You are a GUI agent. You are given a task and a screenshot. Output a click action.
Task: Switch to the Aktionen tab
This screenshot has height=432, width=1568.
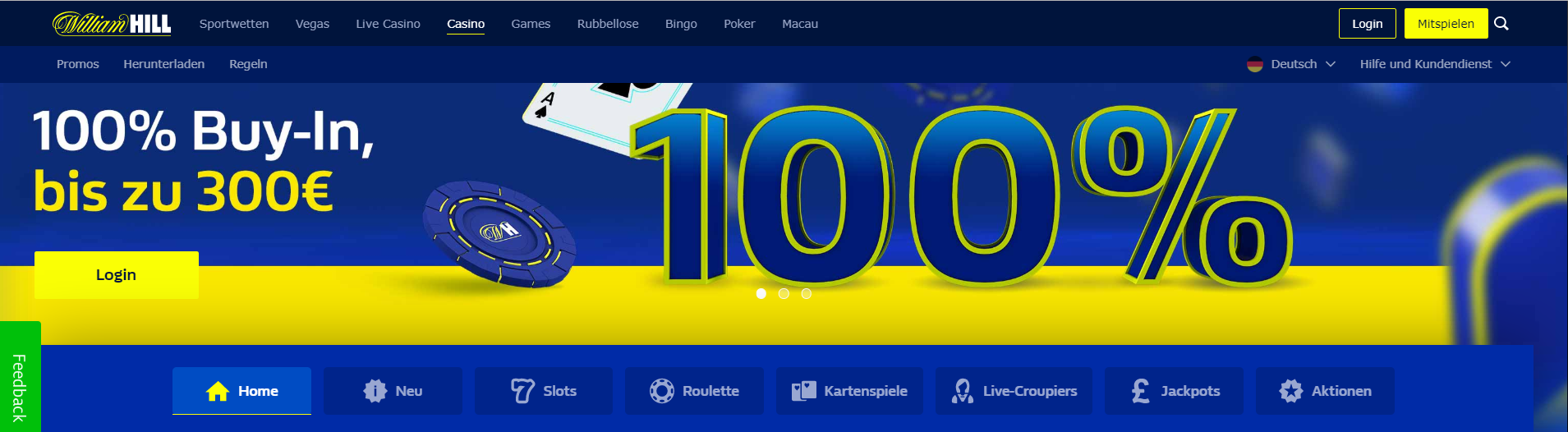(x=1325, y=391)
